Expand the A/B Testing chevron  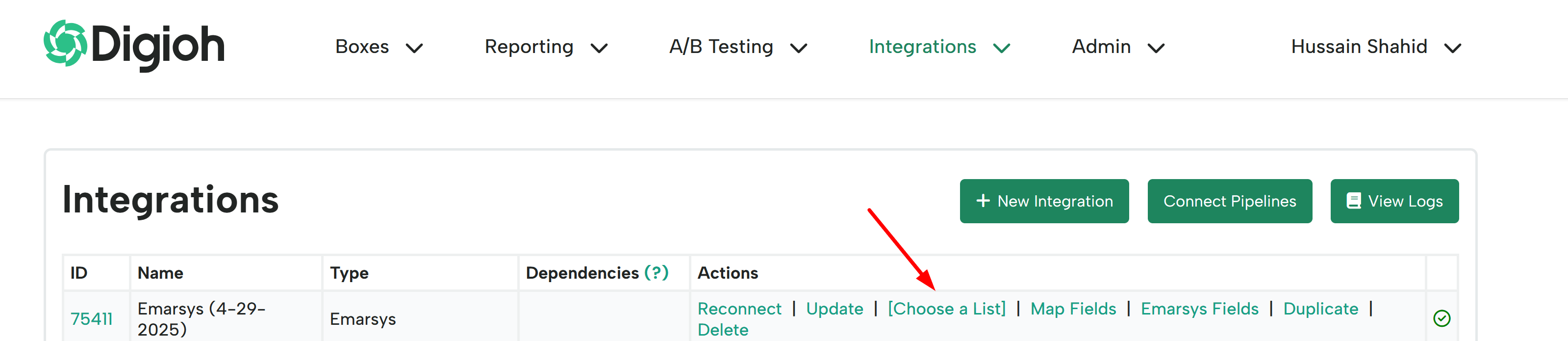point(799,48)
